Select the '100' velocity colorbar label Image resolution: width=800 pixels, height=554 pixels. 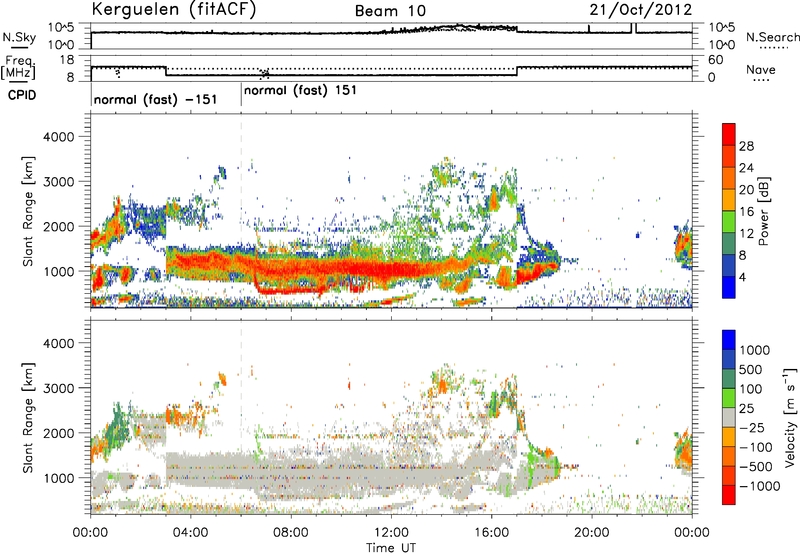(x=751, y=389)
